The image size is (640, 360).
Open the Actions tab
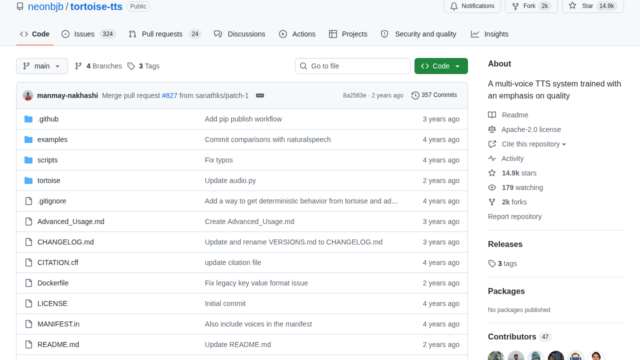pyautogui.click(x=297, y=34)
